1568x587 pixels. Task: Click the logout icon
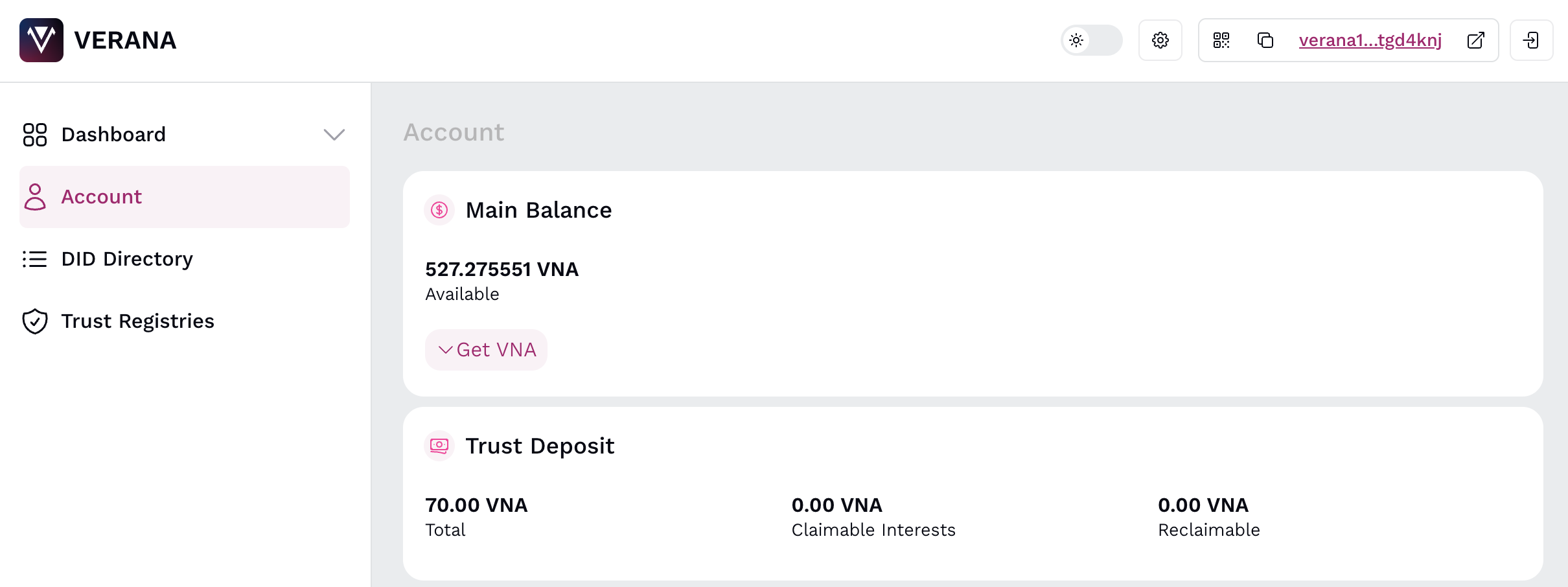1532,40
